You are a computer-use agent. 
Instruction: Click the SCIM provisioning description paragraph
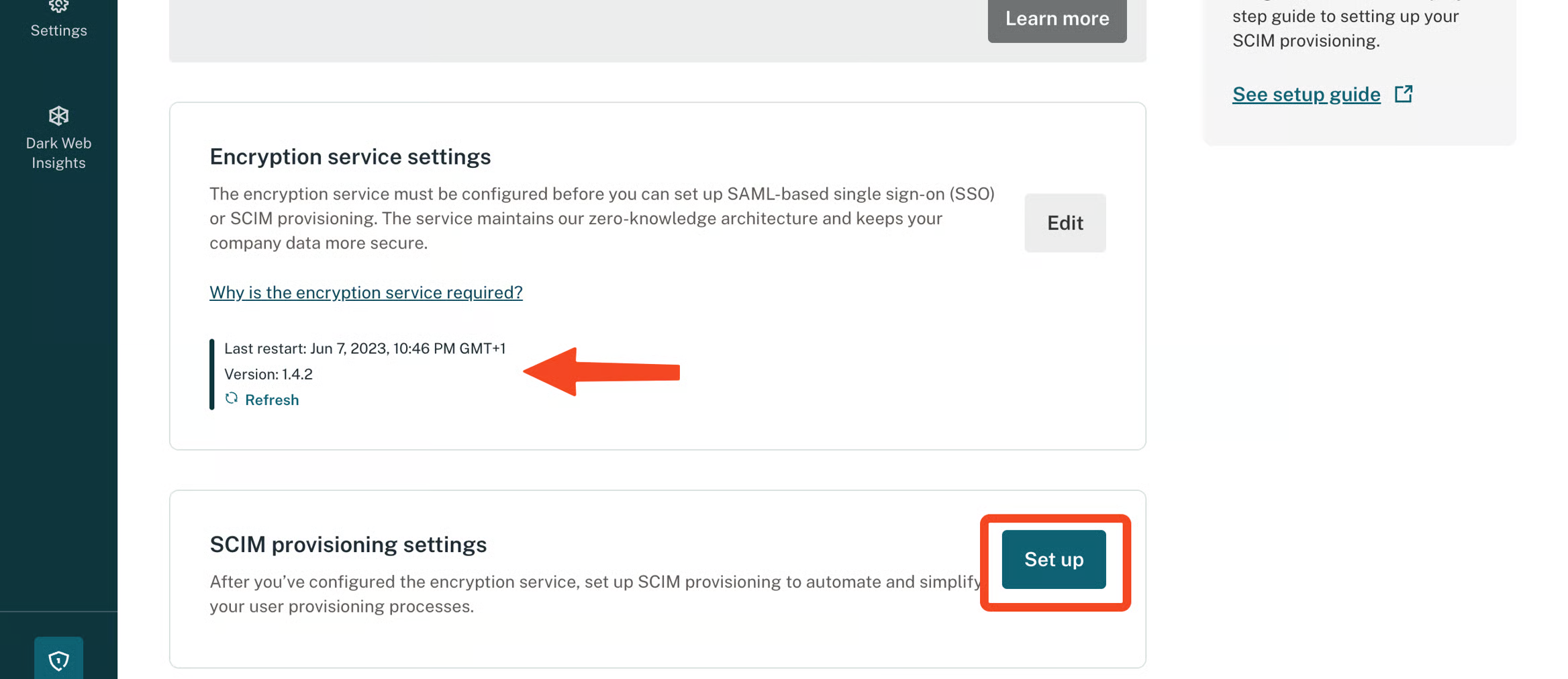click(x=595, y=594)
